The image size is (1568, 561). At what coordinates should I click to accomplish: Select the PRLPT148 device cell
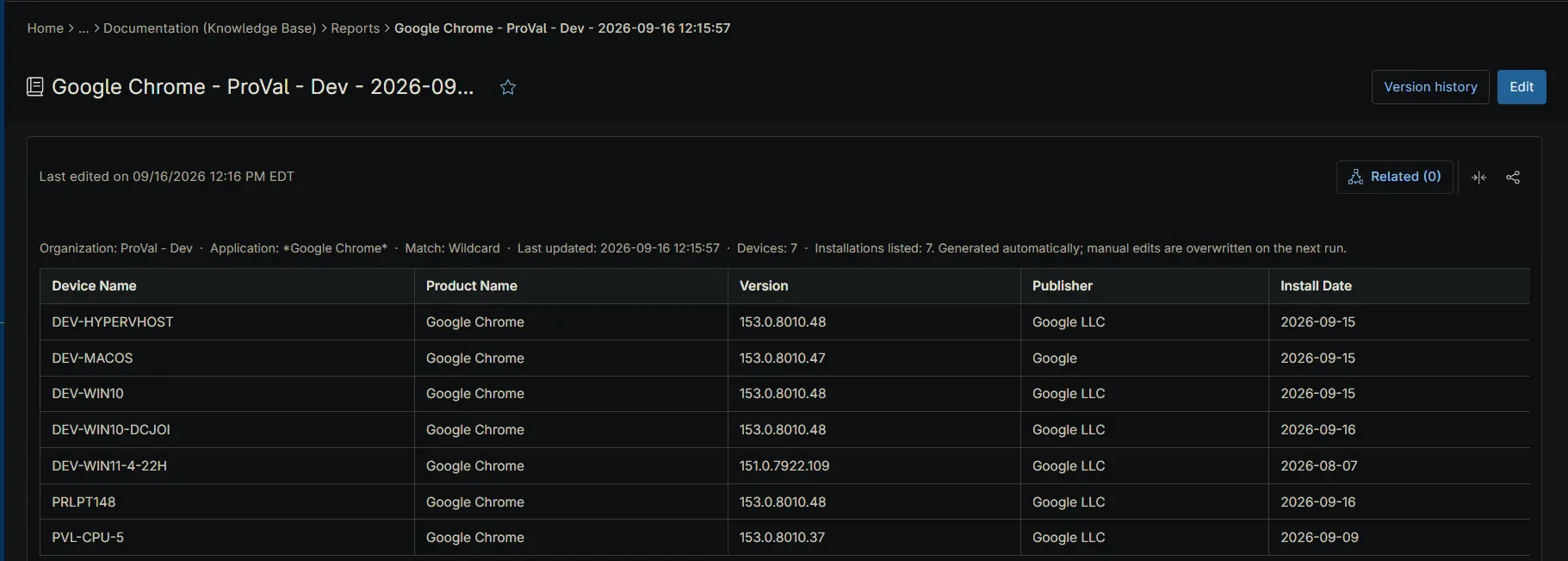click(227, 502)
